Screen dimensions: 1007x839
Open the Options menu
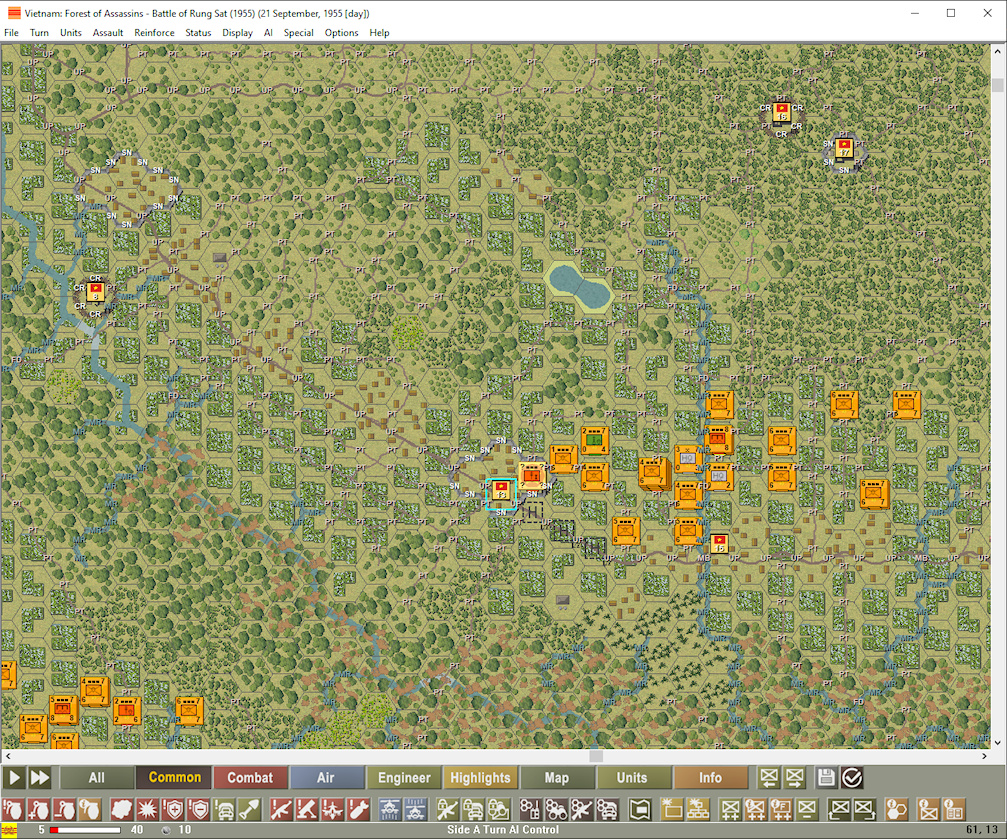tap(341, 33)
